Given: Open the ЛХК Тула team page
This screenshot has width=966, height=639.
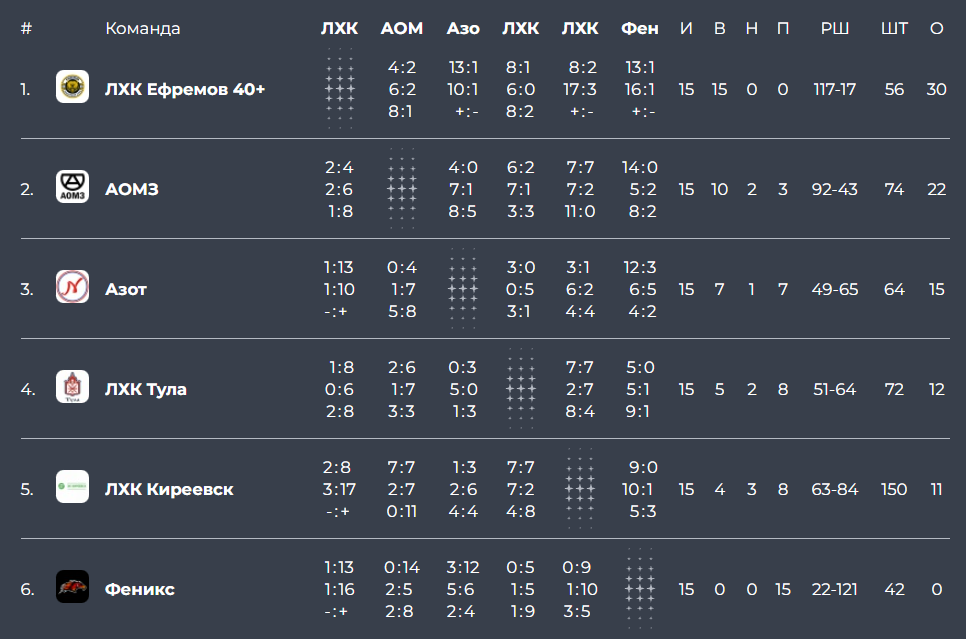Looking at the screenshot, I should [145, 389].
